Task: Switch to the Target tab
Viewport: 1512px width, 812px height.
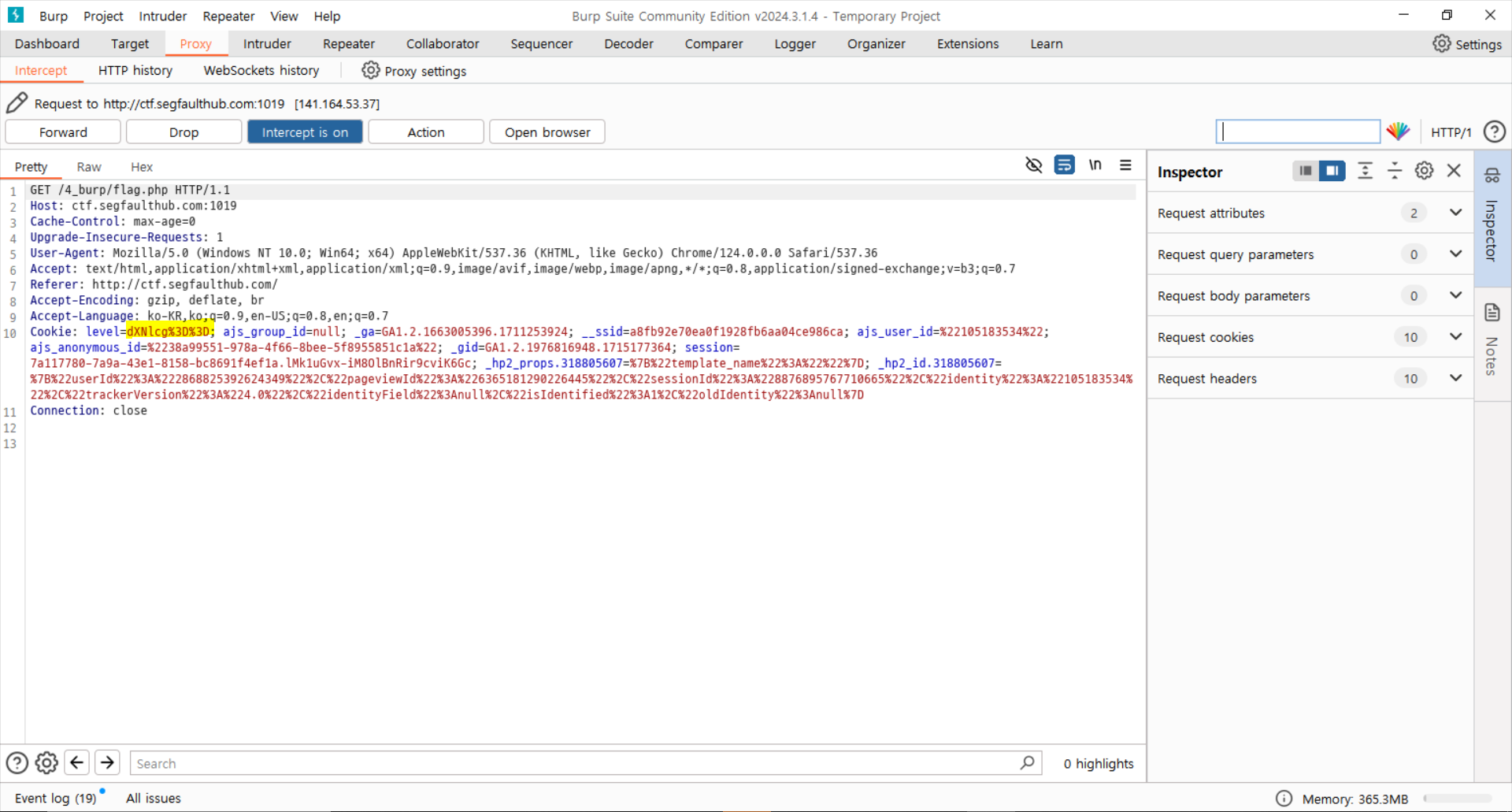Action: point(129,43)
